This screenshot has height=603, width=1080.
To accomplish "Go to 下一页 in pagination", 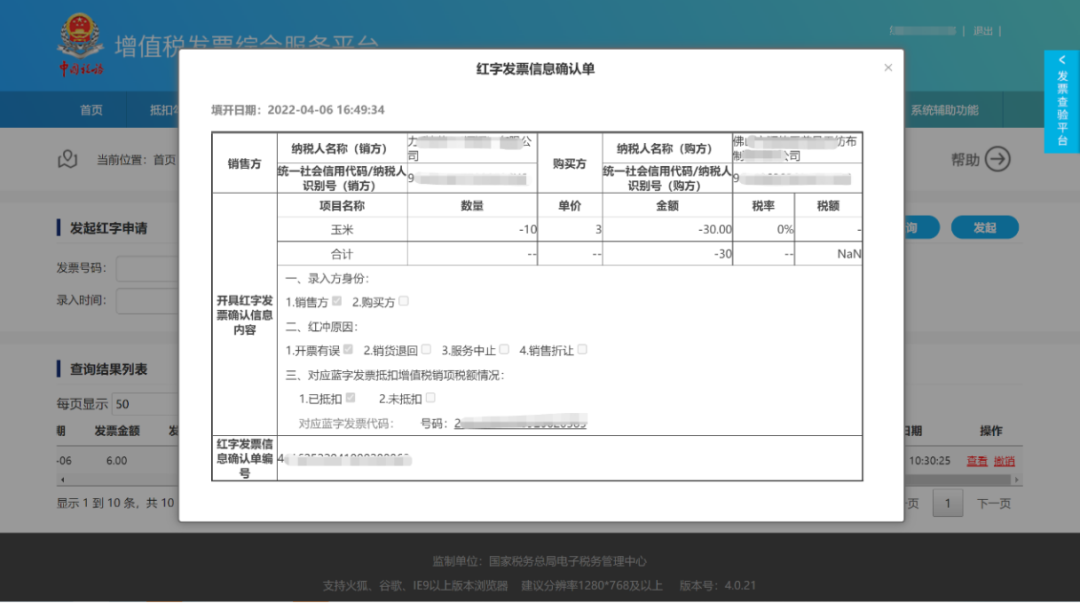I will tap(993, 503).
